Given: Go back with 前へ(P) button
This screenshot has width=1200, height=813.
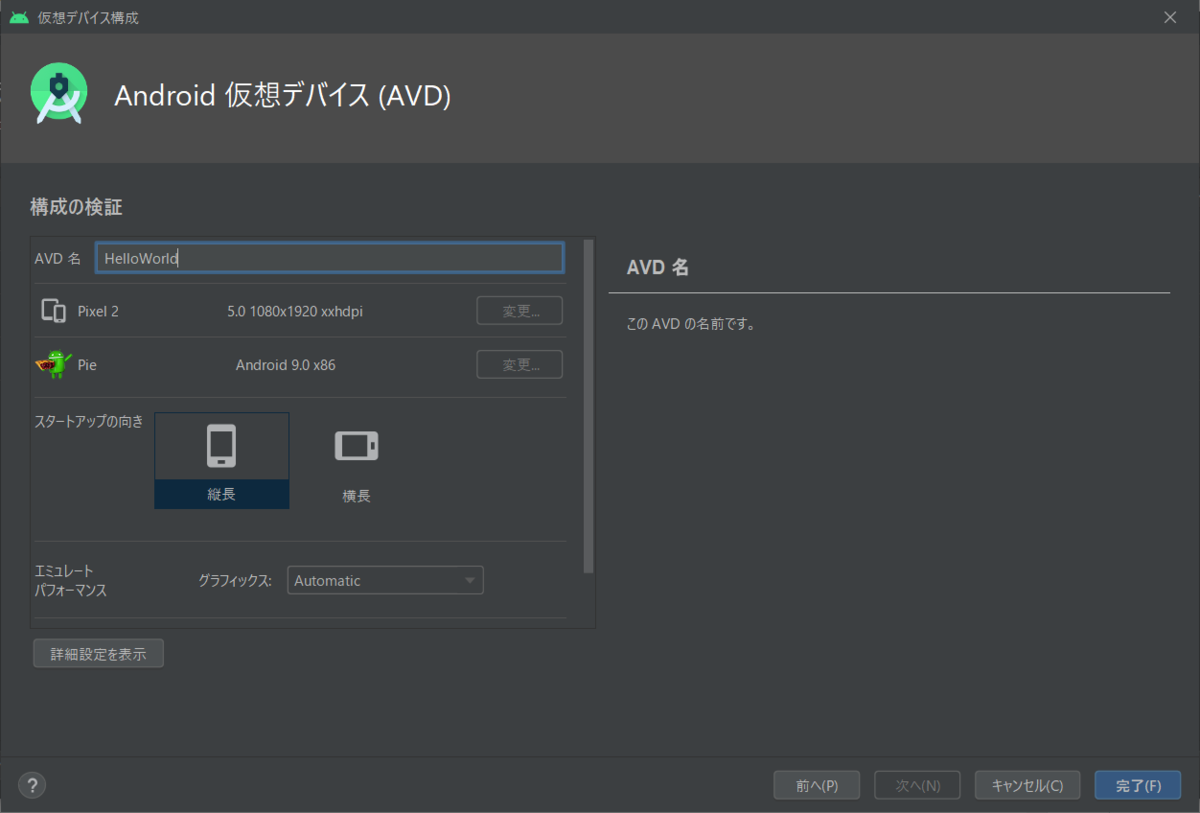Looking at the screenshot, I should (817, 785).
